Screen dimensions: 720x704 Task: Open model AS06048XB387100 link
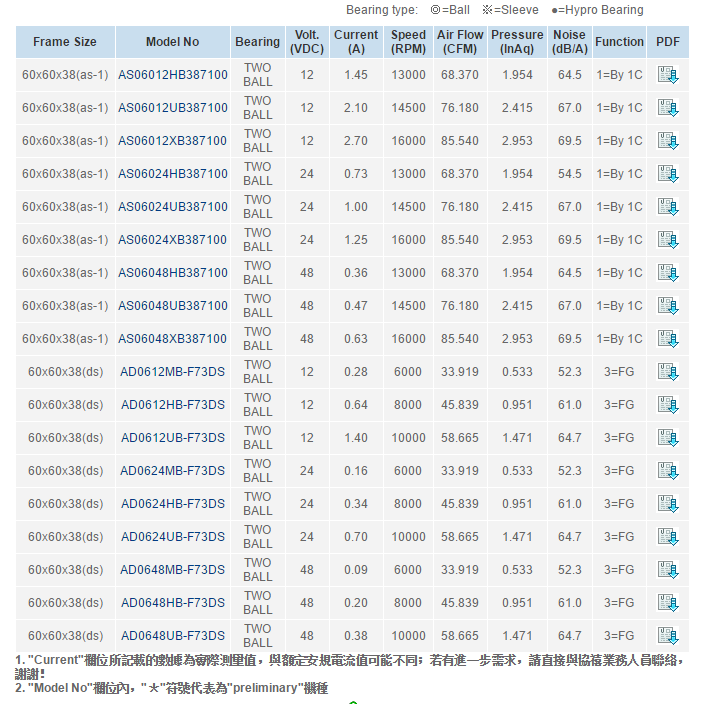[x=173, y=339]
